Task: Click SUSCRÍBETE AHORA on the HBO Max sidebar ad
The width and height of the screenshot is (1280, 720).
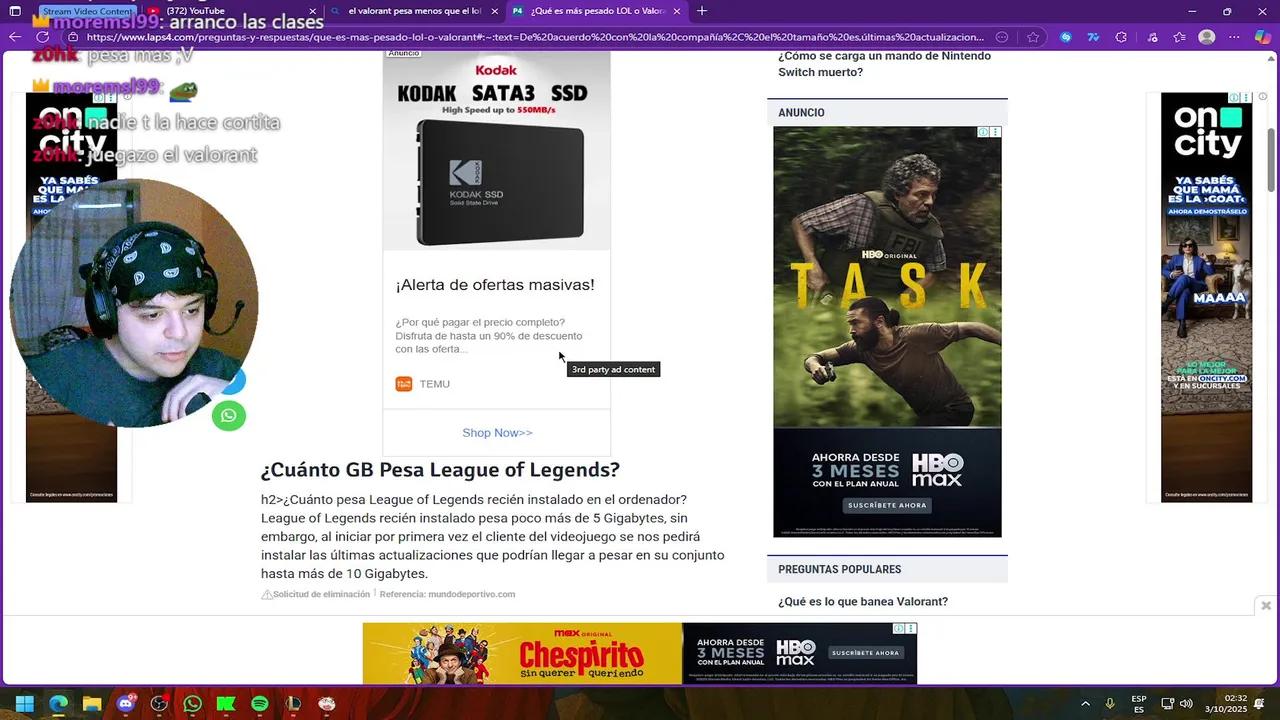Action: tap(887, 506)
